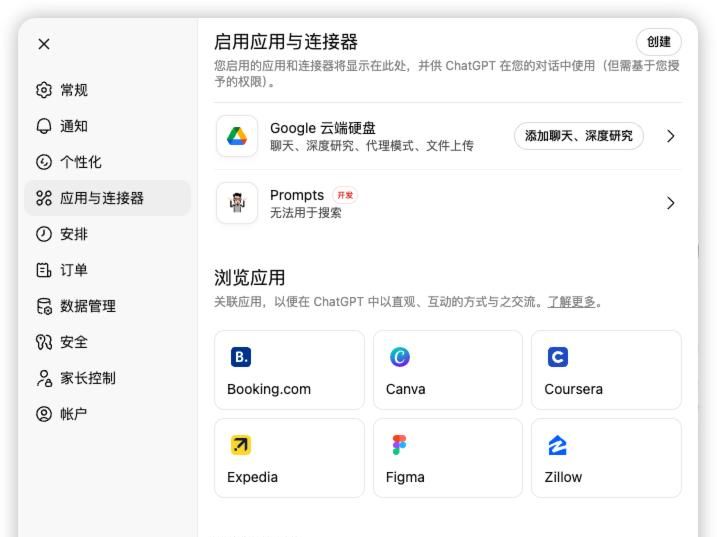Open the 家长控制 section
Screen dimensions: 717x537
107,378
